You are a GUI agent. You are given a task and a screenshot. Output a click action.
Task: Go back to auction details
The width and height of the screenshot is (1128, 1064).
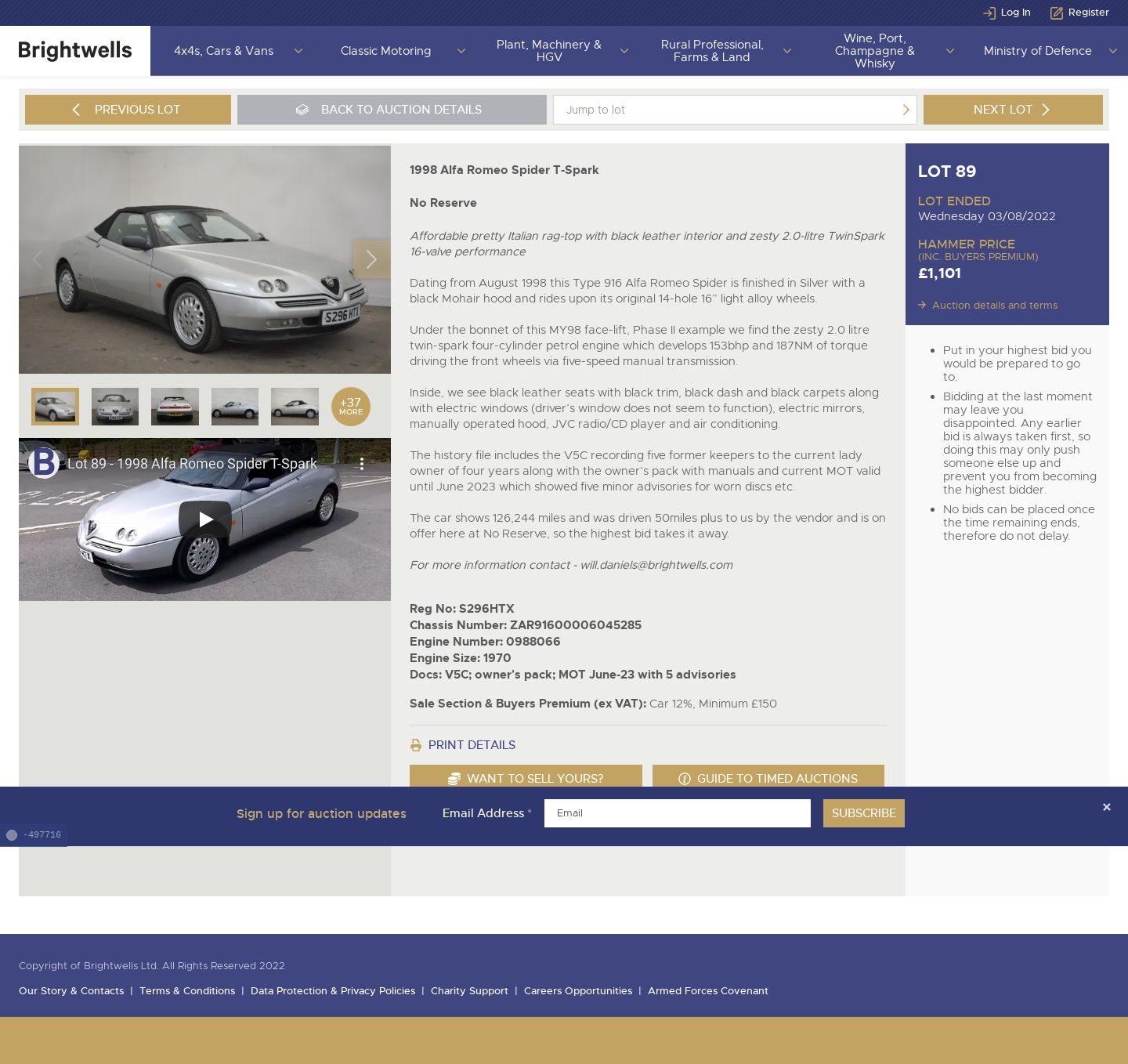(x=392, y=110)
